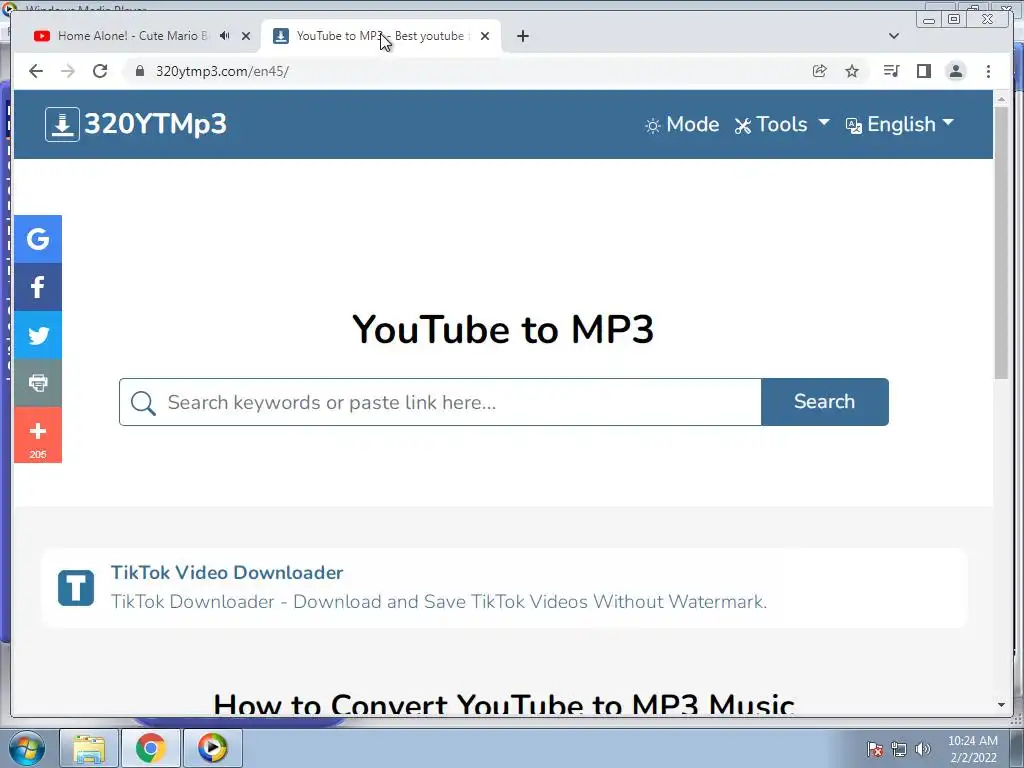Screen dimensions: 1024x768
Task: Go forward to the next page
Action: 68,71
